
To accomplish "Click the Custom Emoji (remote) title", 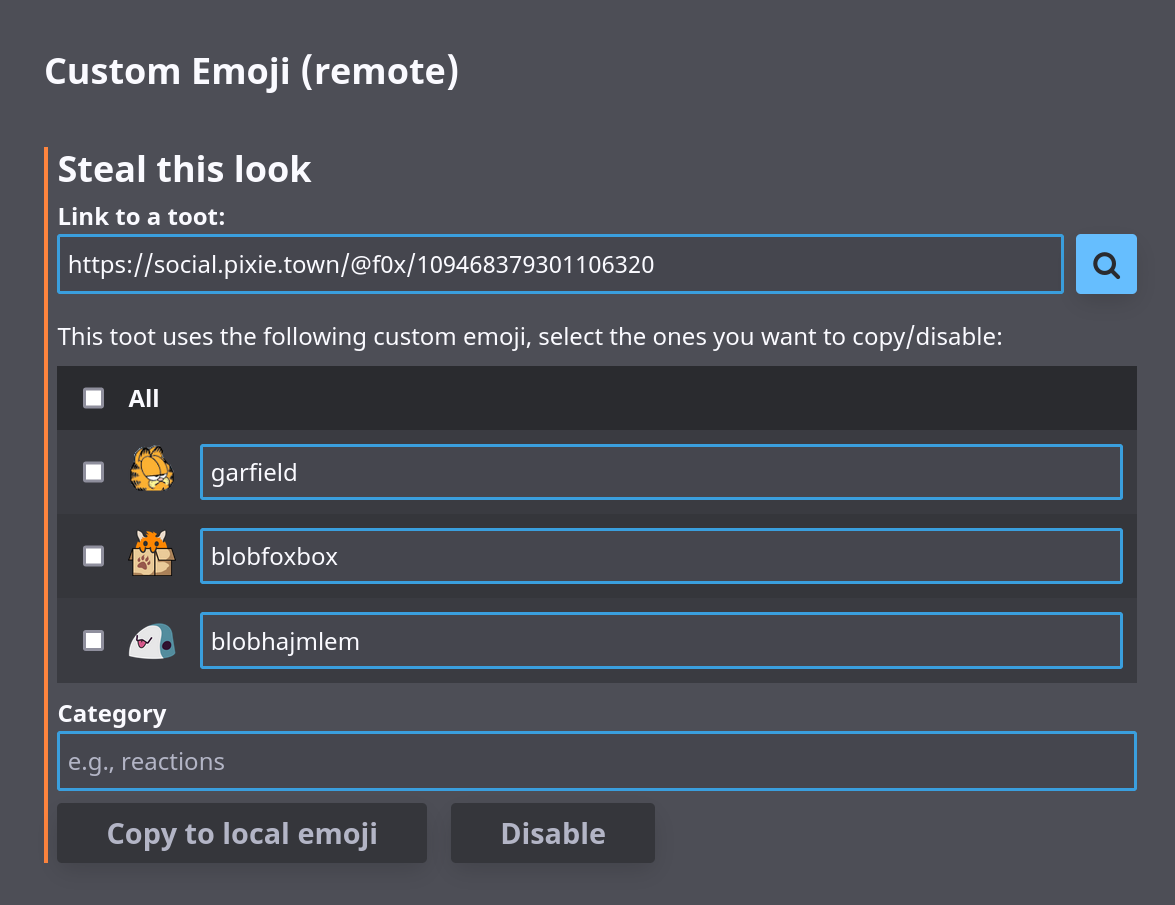I will click(x=251, y=70).
